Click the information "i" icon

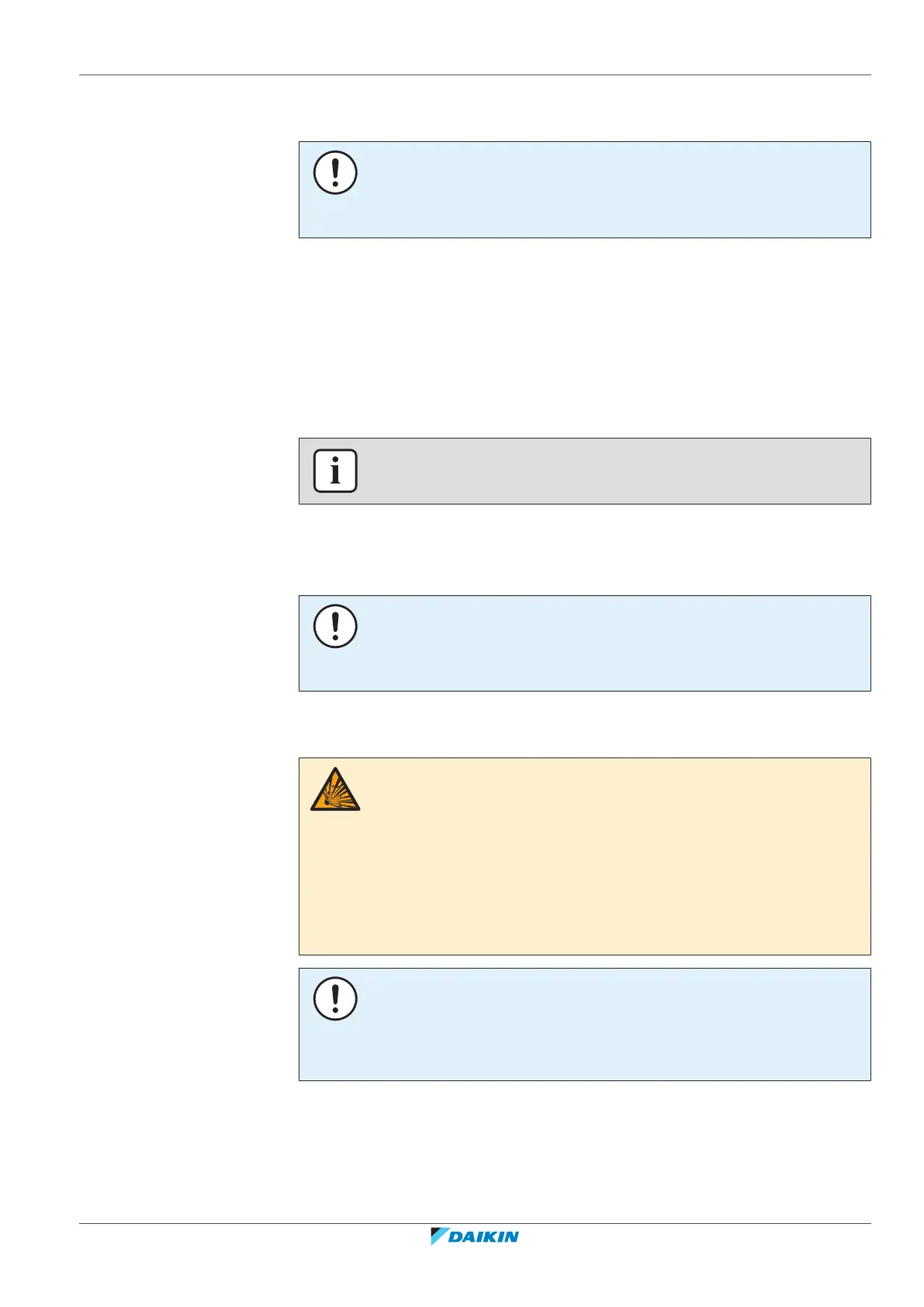point(335,470)
